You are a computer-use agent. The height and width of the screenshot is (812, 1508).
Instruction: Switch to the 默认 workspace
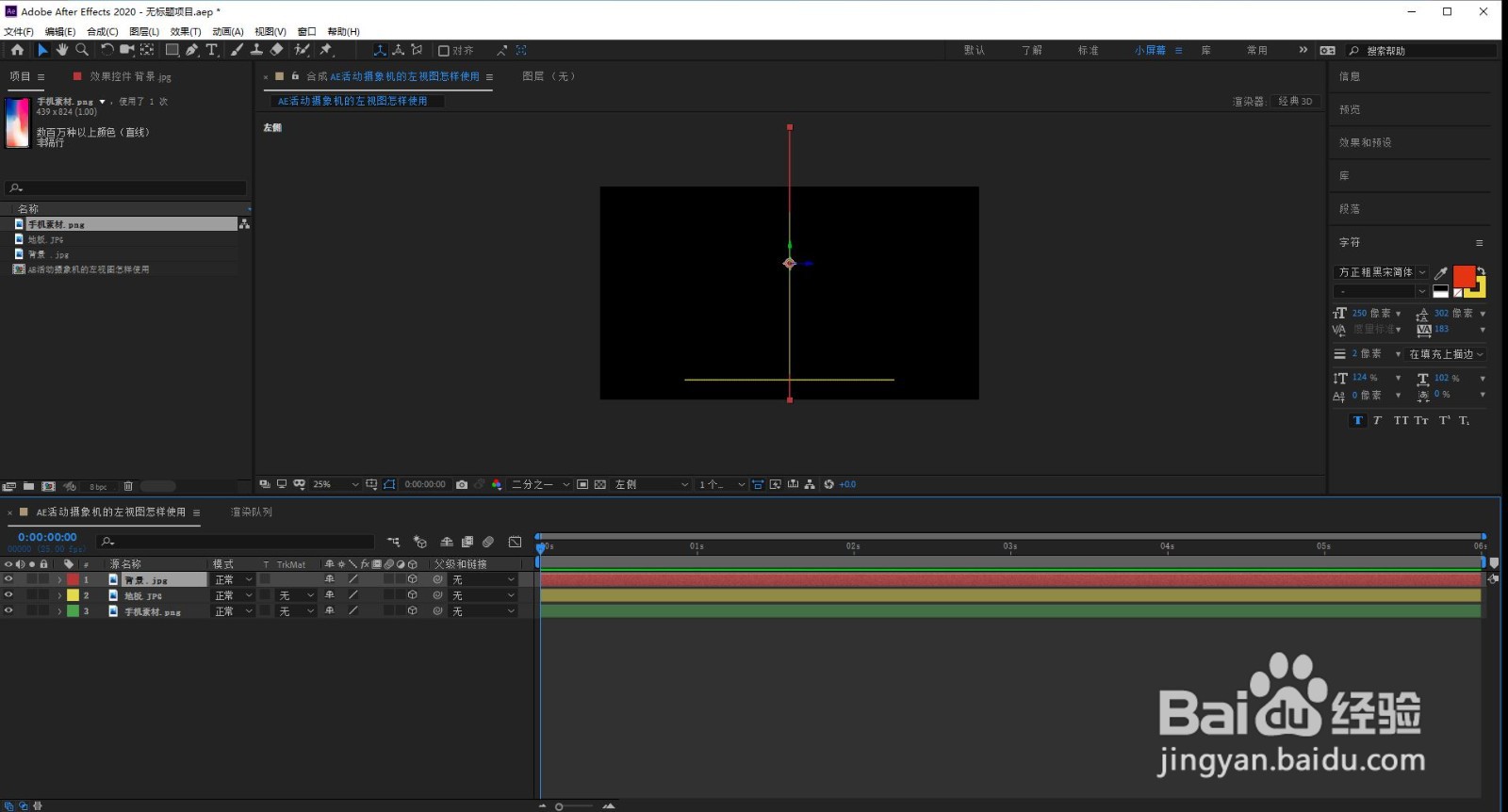click(975, 50)
